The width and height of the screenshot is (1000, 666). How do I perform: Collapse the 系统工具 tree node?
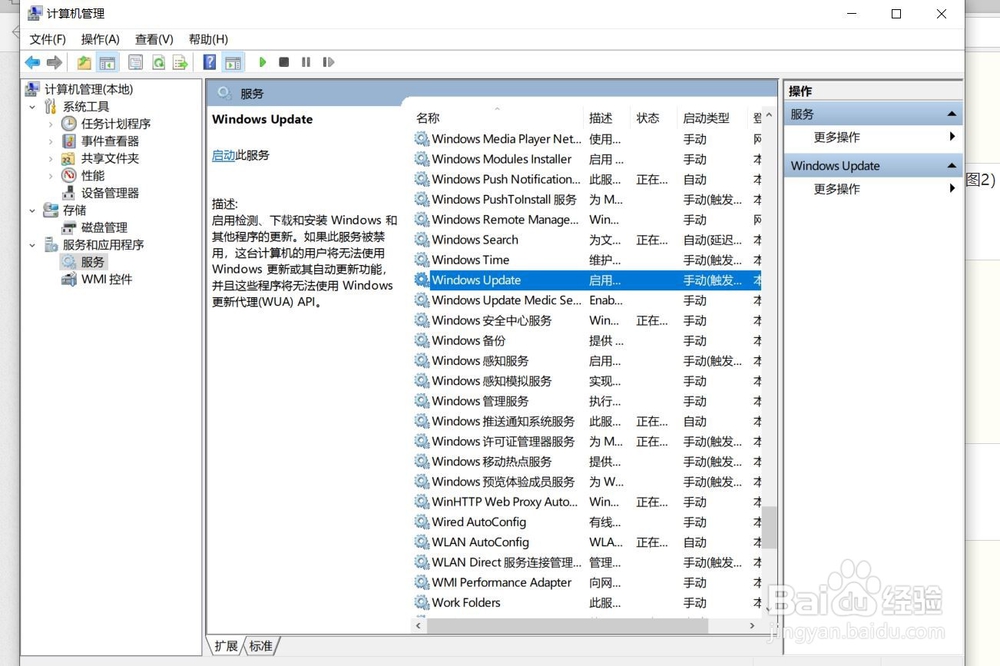coord(32,107)
